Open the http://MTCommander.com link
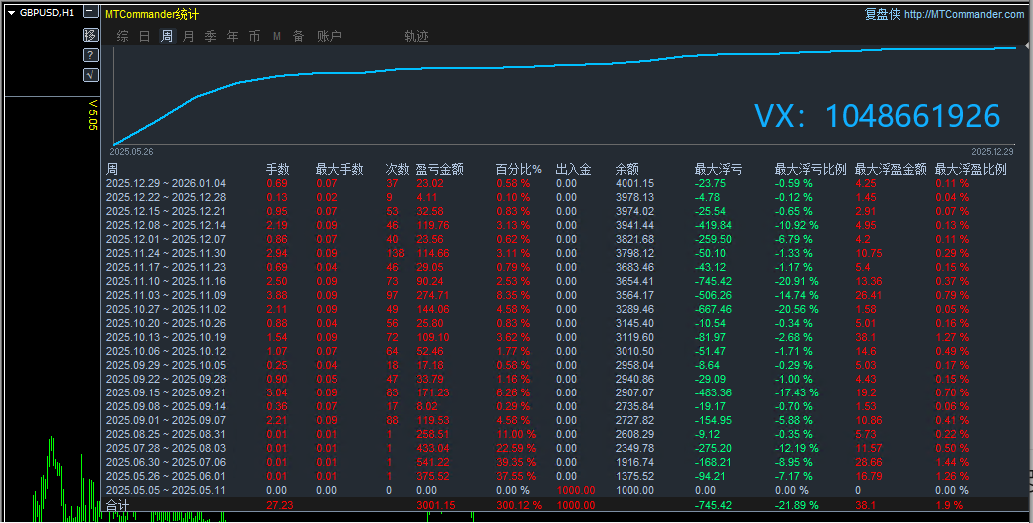 coord(964,14)
